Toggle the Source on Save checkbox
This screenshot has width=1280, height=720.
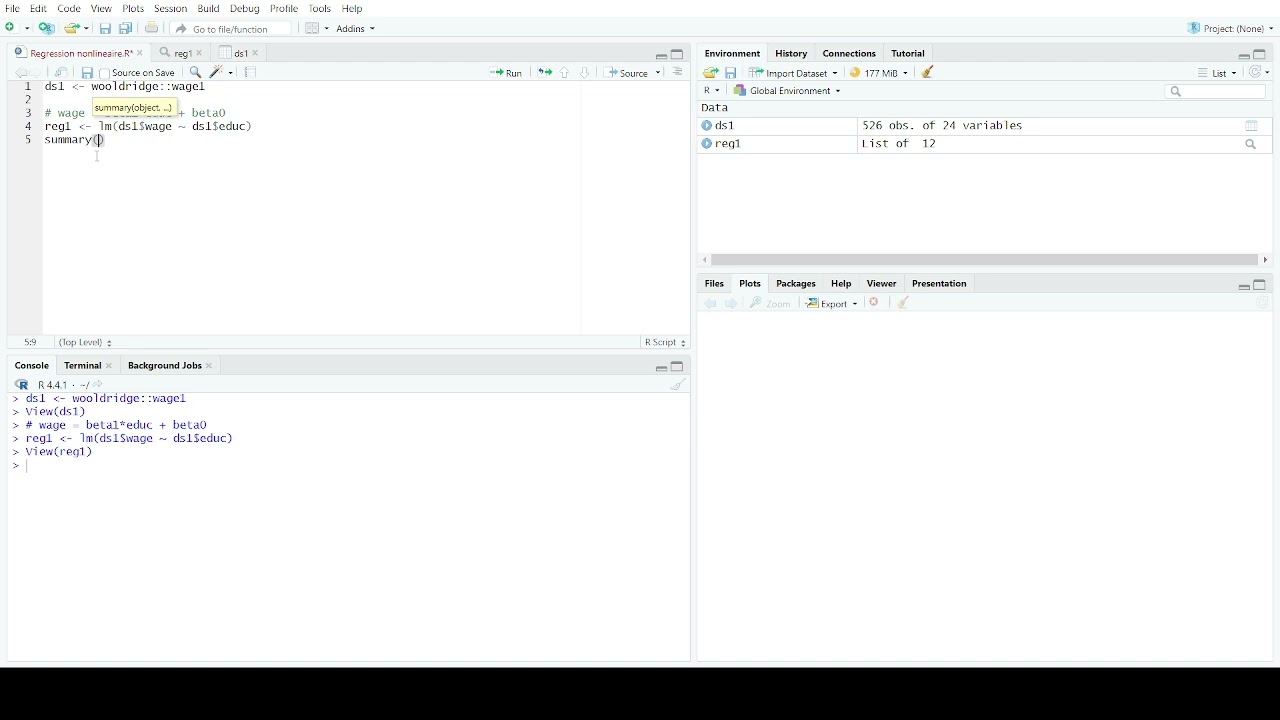pos(105,74)
